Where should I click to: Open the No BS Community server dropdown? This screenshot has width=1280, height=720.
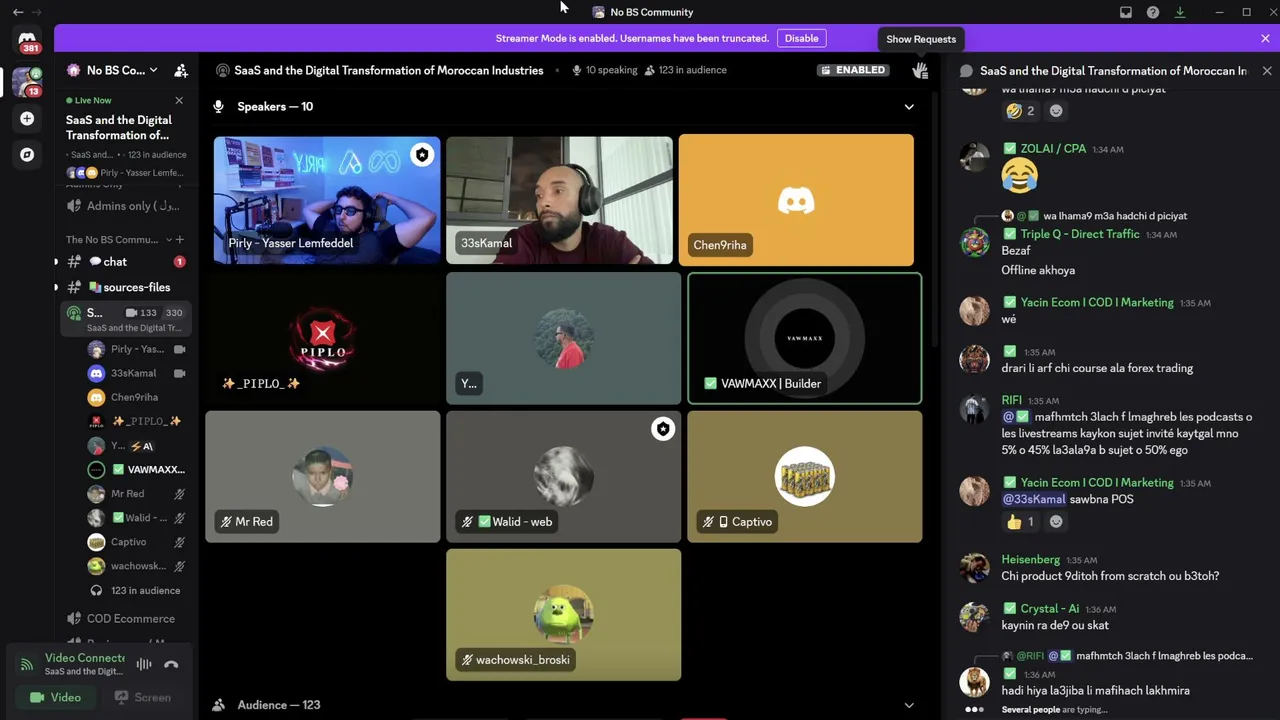point(113,70)
